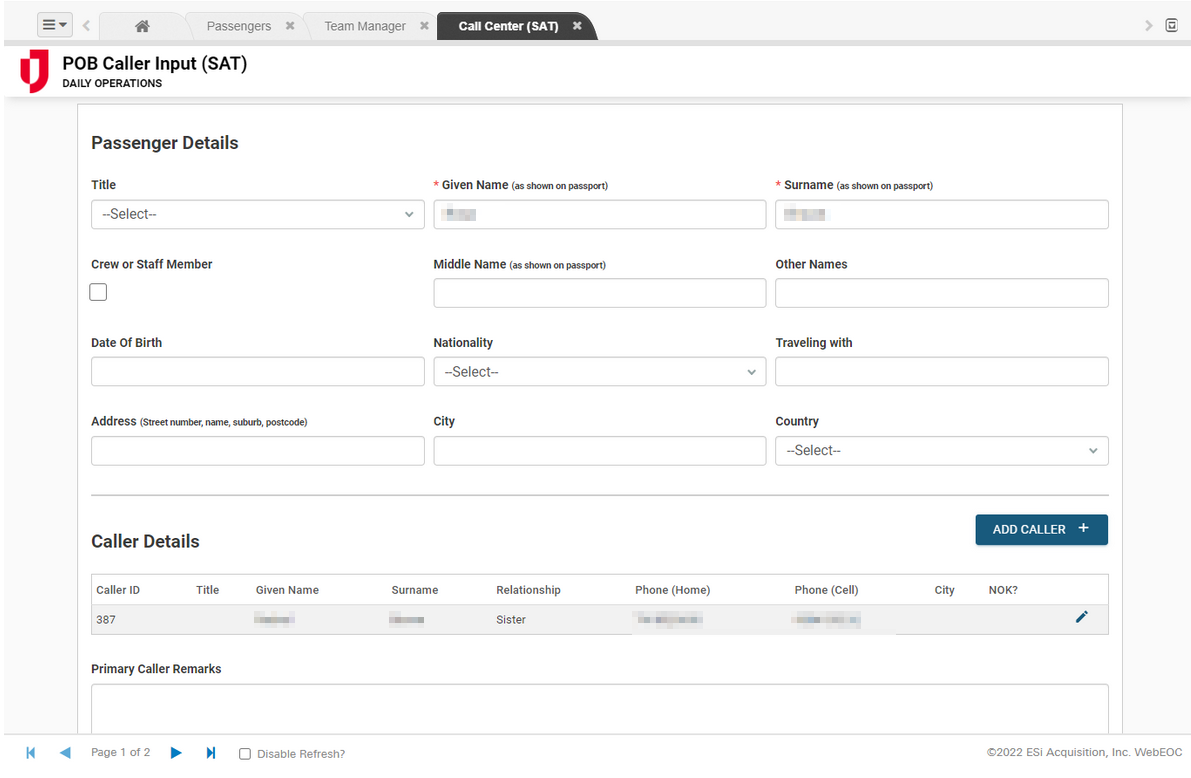Edit caller 387 with pencil icon
1191x778 pixels.
1081,618
